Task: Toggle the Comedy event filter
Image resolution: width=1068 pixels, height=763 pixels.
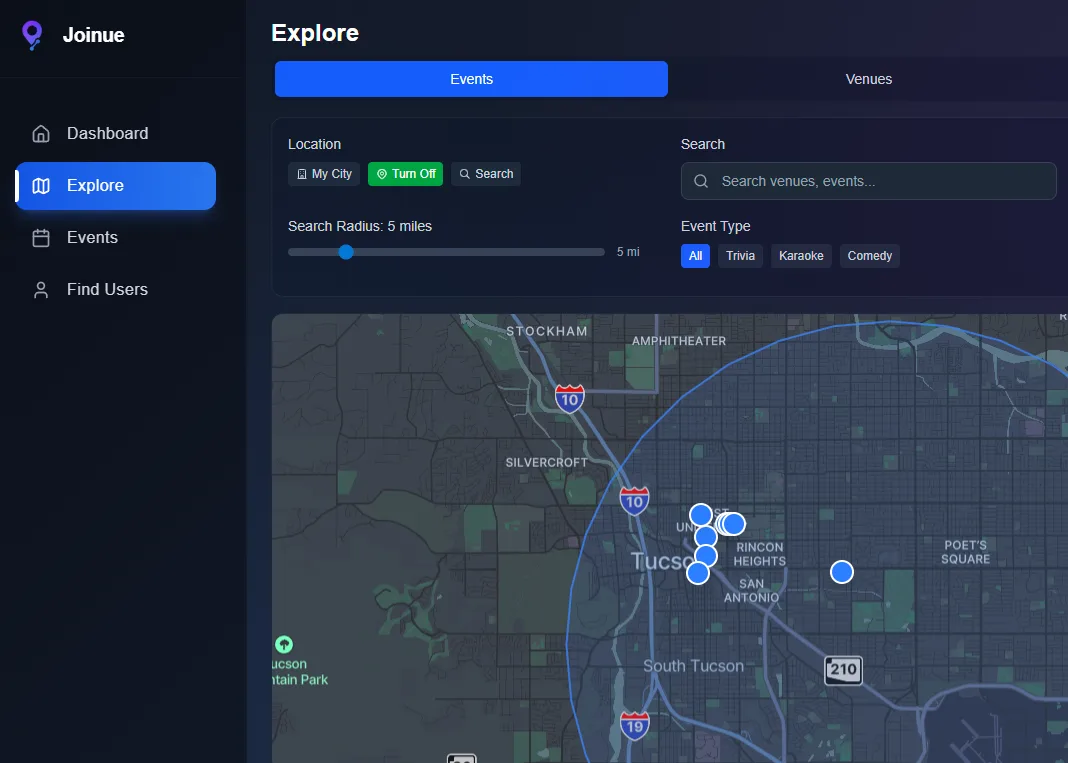Action: 869,256
